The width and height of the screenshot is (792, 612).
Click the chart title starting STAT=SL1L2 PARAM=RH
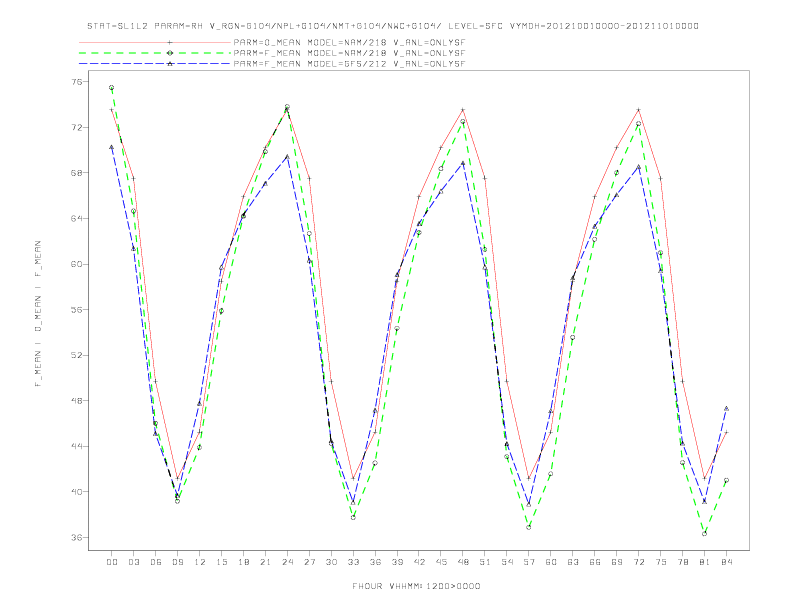[x=393, y=26]
